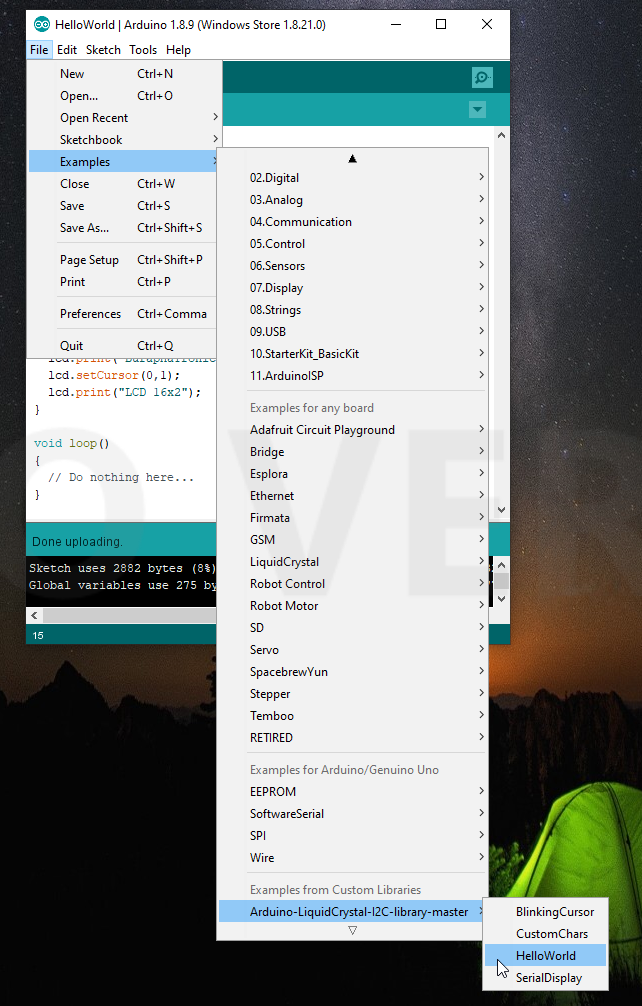Click editor vertical scrollbar down arrow
This screenshot has height=1006, width=642.
502,509
